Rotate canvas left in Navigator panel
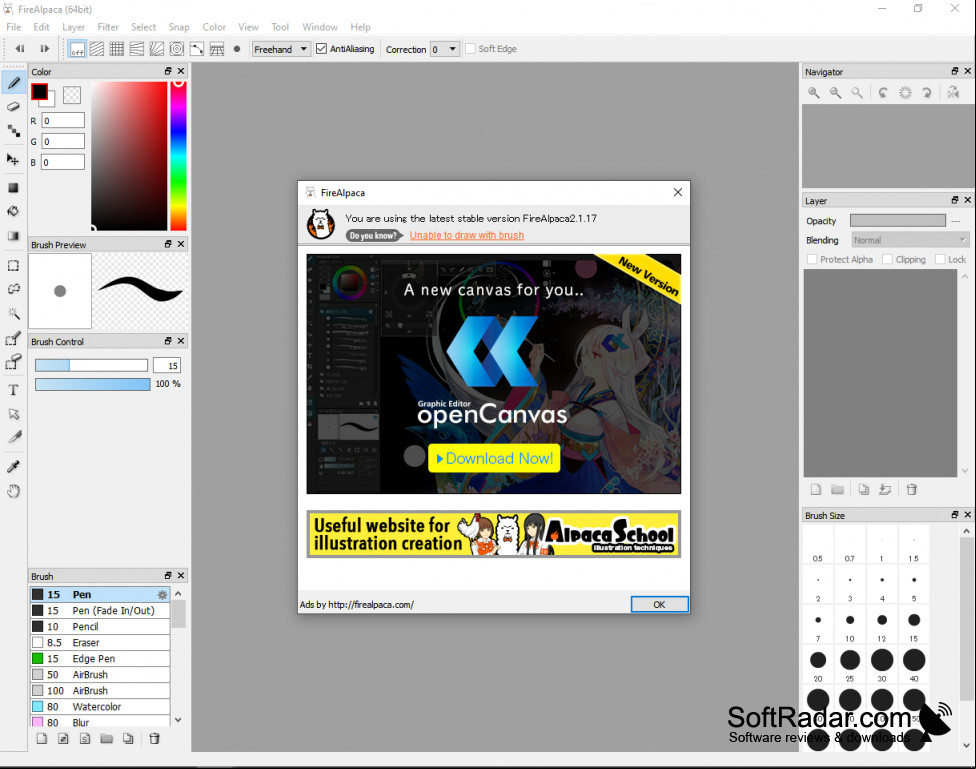976x769 pixels. (x=883, y=93)
